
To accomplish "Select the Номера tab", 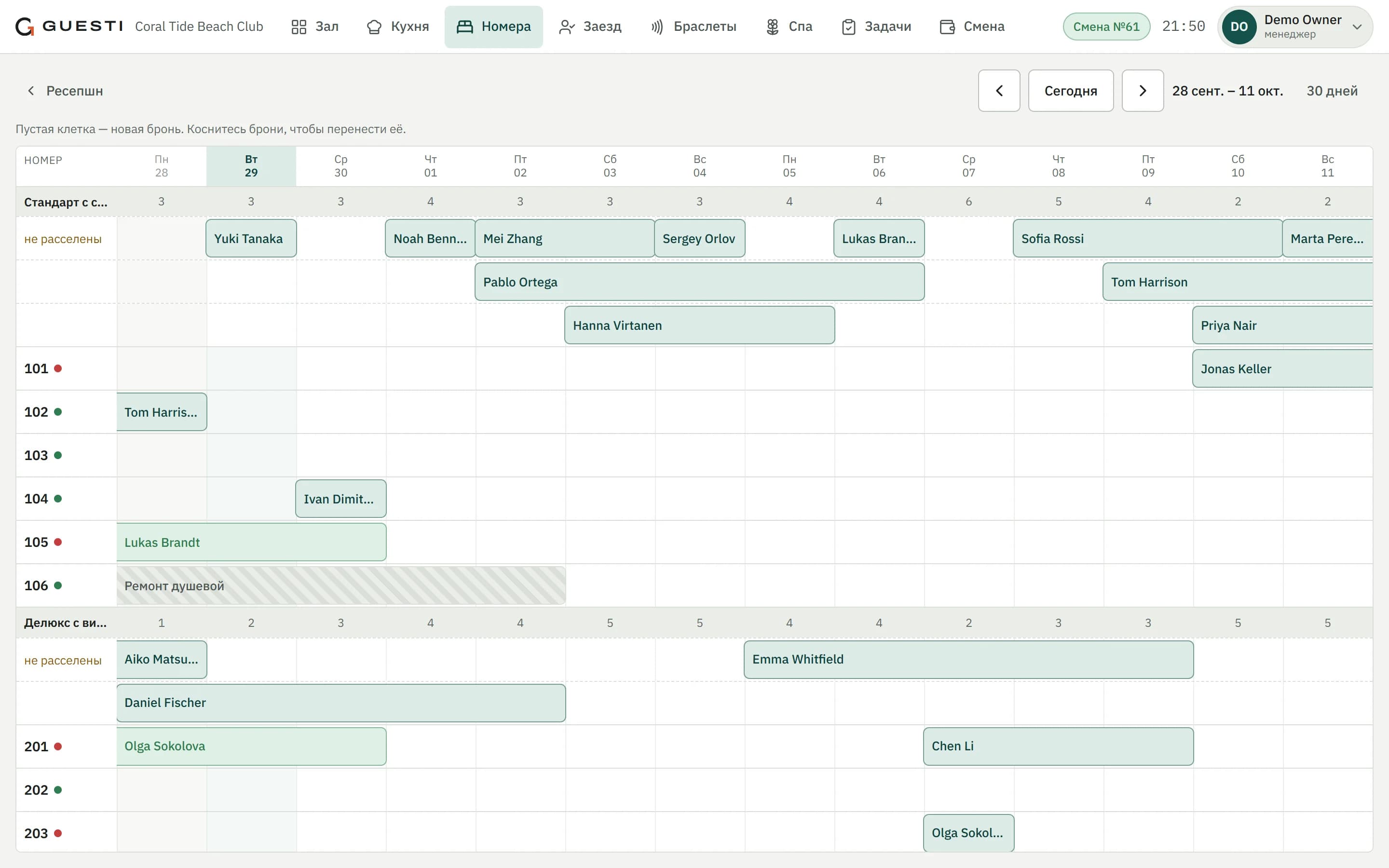I will (493, 27).
